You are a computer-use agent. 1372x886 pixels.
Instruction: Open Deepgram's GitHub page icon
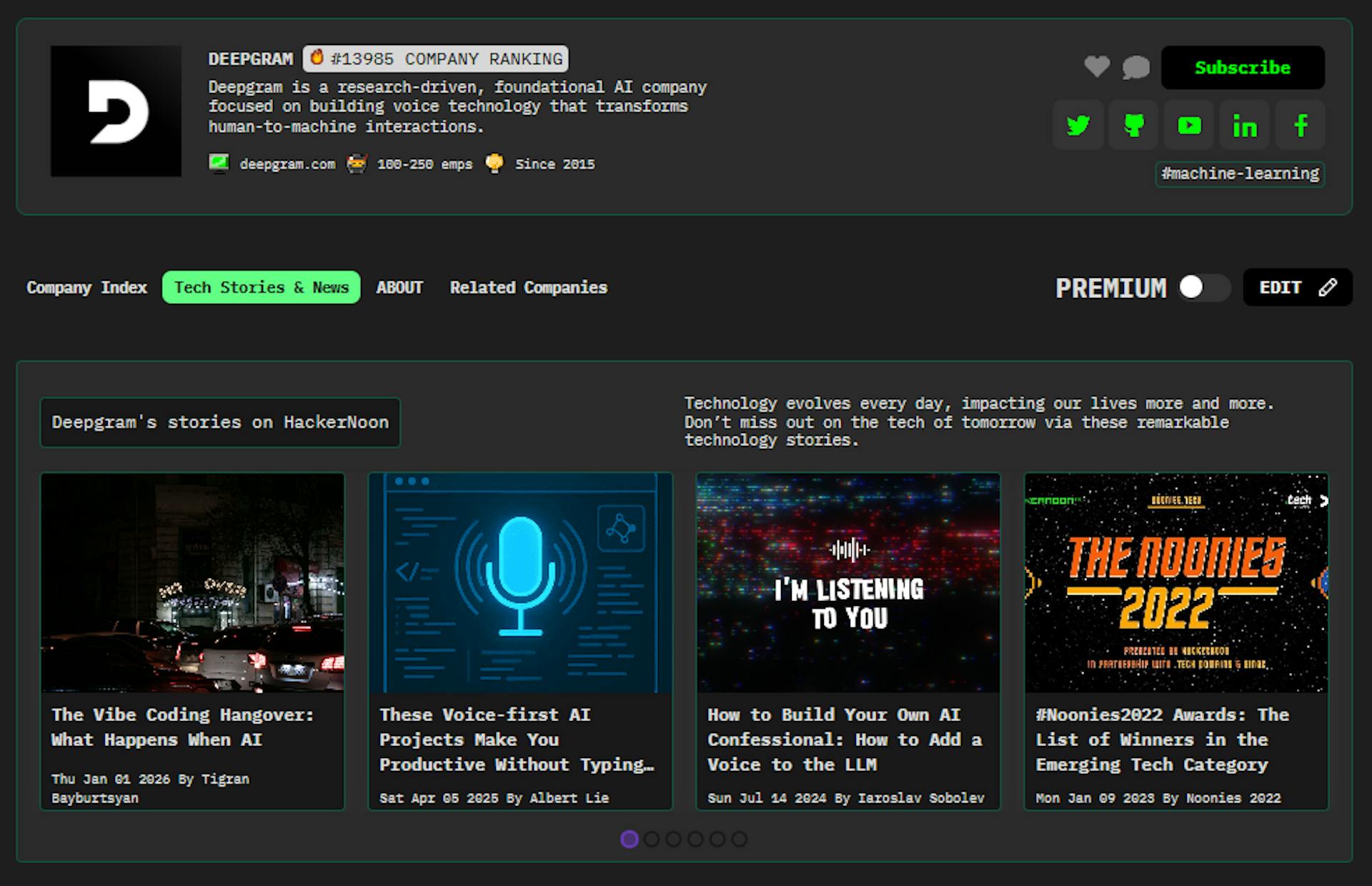point(1133,125)
